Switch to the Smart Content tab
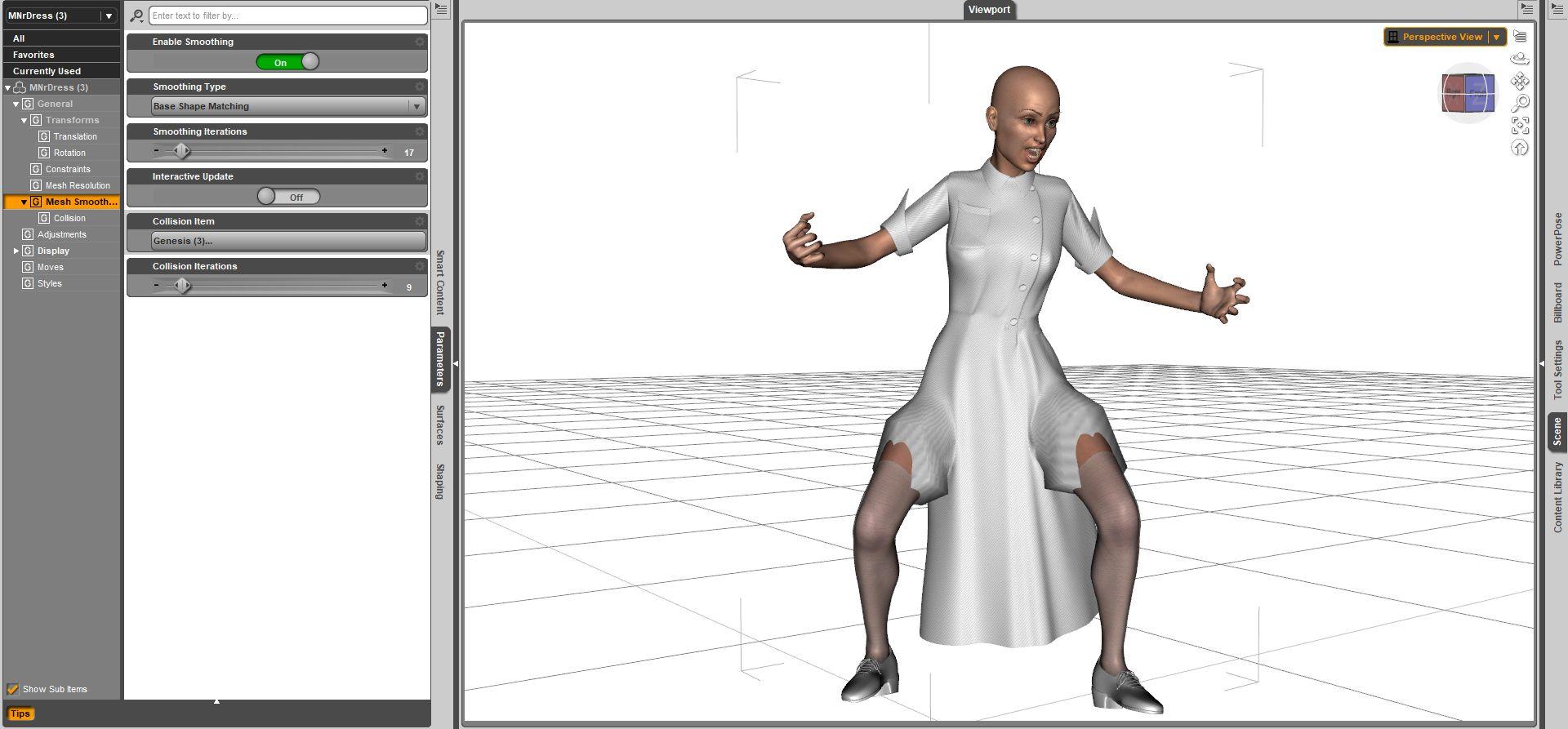Screen dimensions: 1568x729 [x=440, y=282]
